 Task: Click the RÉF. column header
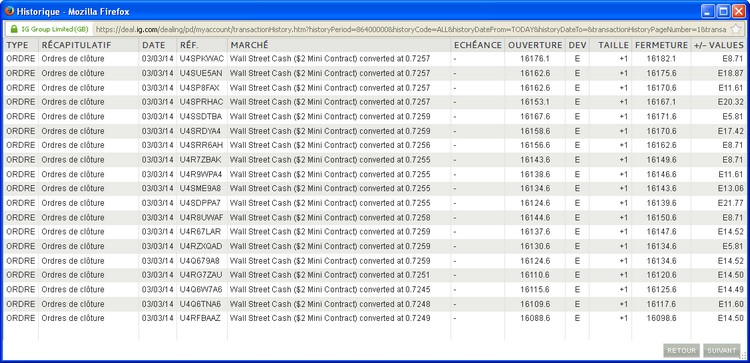point(189,45)
